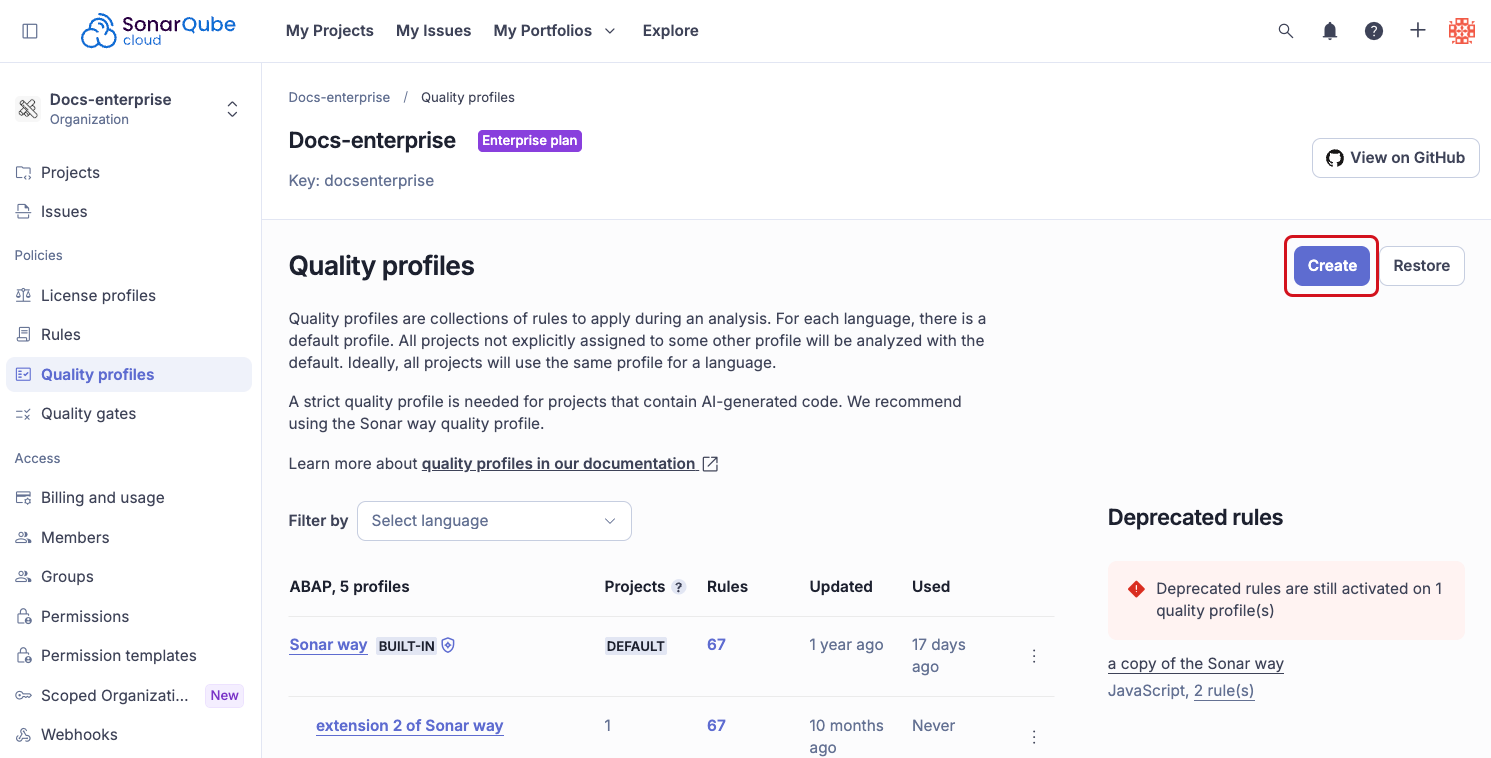Click rules count 67 for Sonar way
The height and width of the screenshot is (758, 1491).
tap(716, 645)
